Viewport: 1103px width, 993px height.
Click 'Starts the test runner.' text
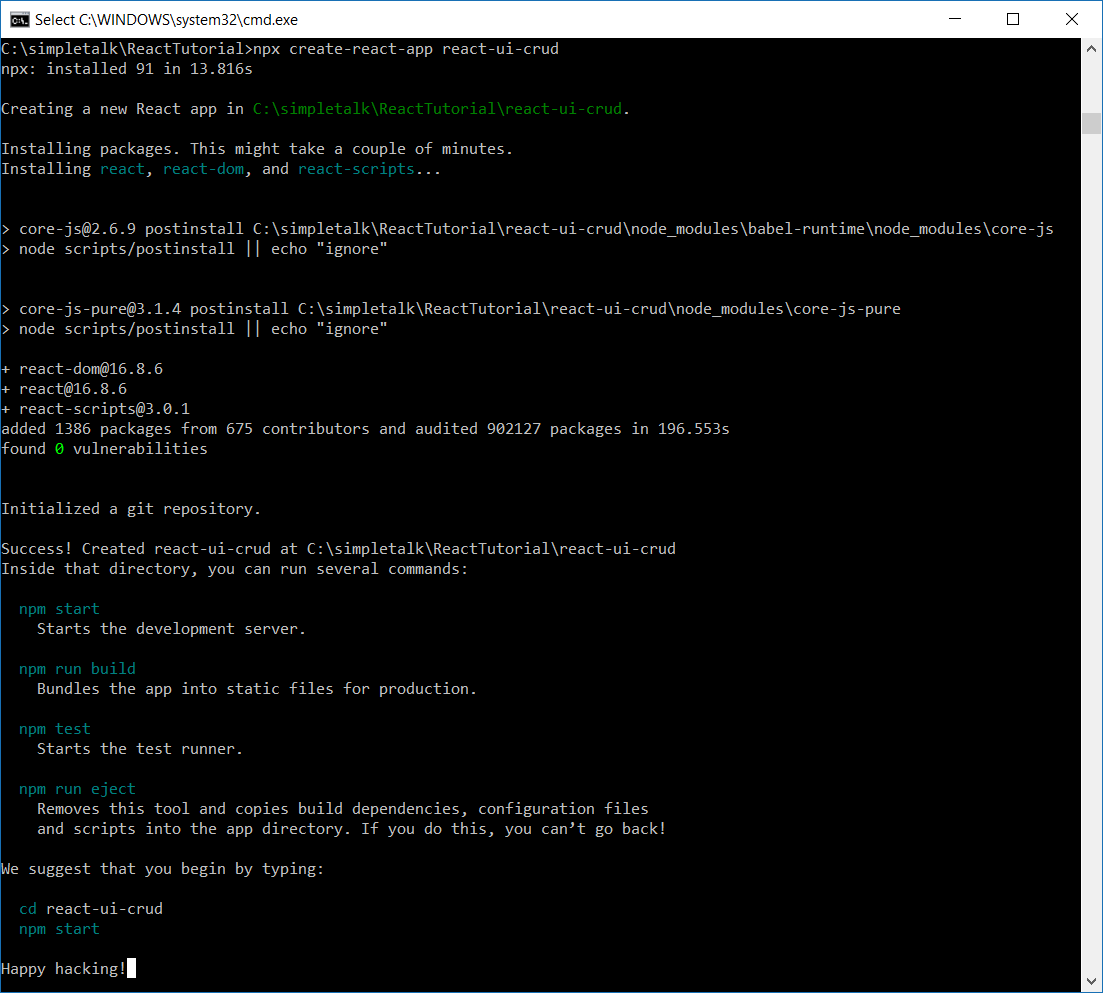point(140,749)
